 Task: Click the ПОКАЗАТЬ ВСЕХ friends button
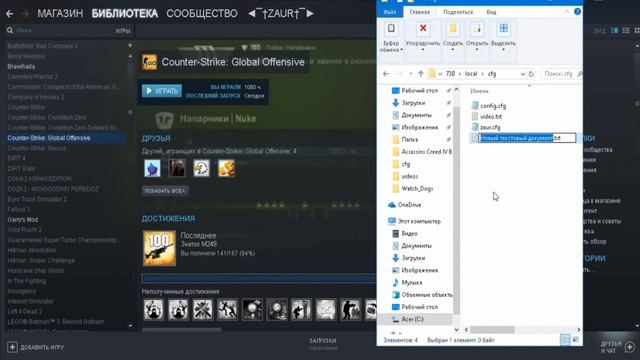pyautogui.click(x=164, y=191)
